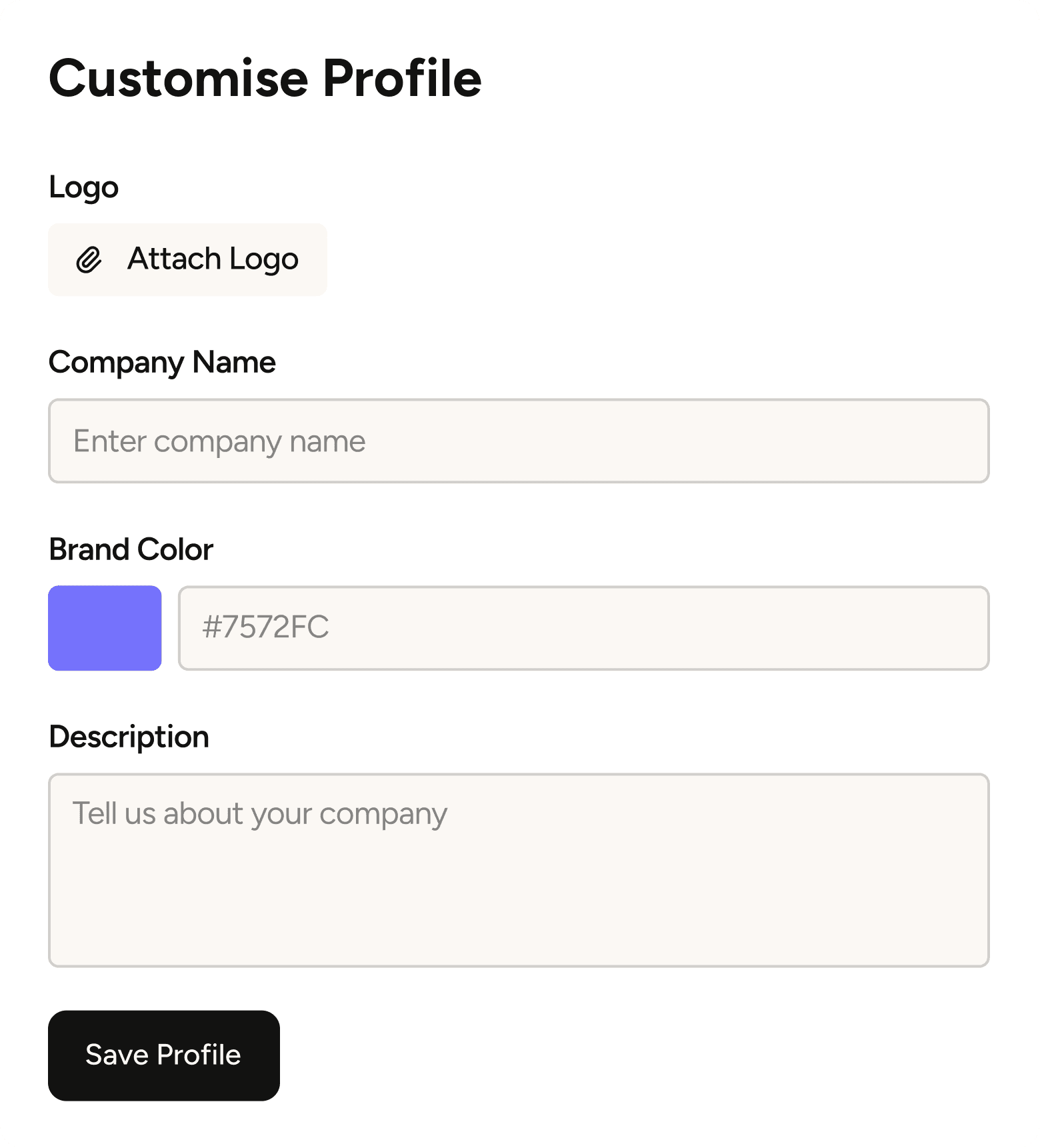Open the purple brand color swatch
This screenshot has width=1040, height=1148.
tap(105, 628)
